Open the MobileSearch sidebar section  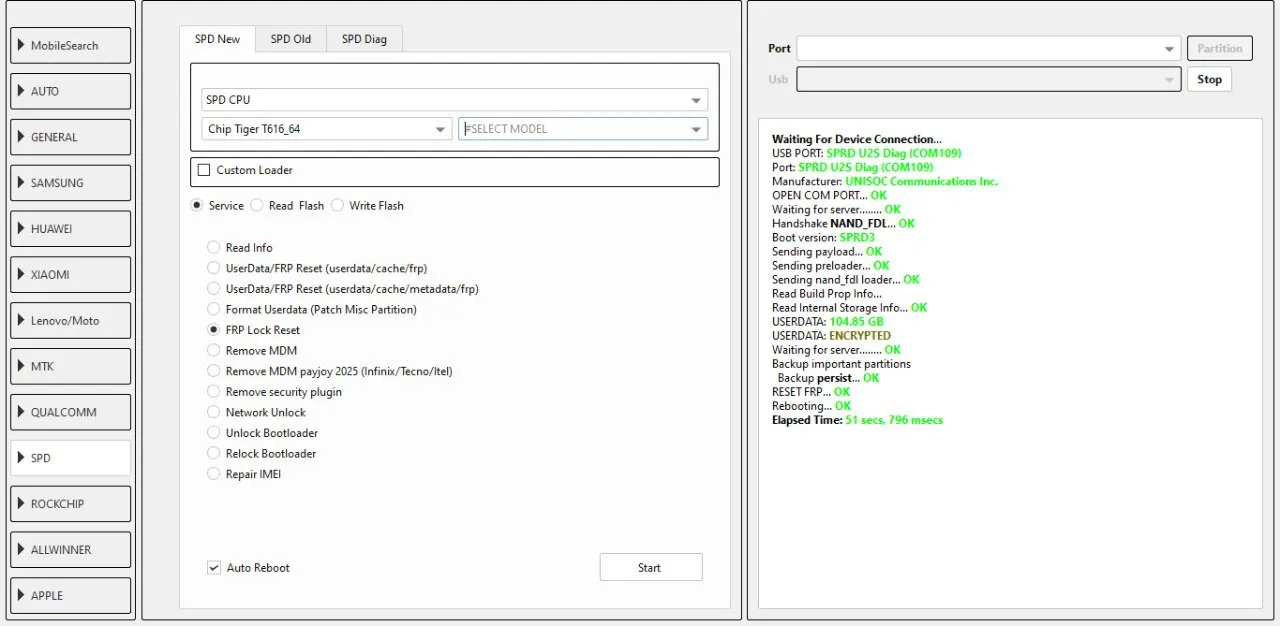[x=71, y=45]
